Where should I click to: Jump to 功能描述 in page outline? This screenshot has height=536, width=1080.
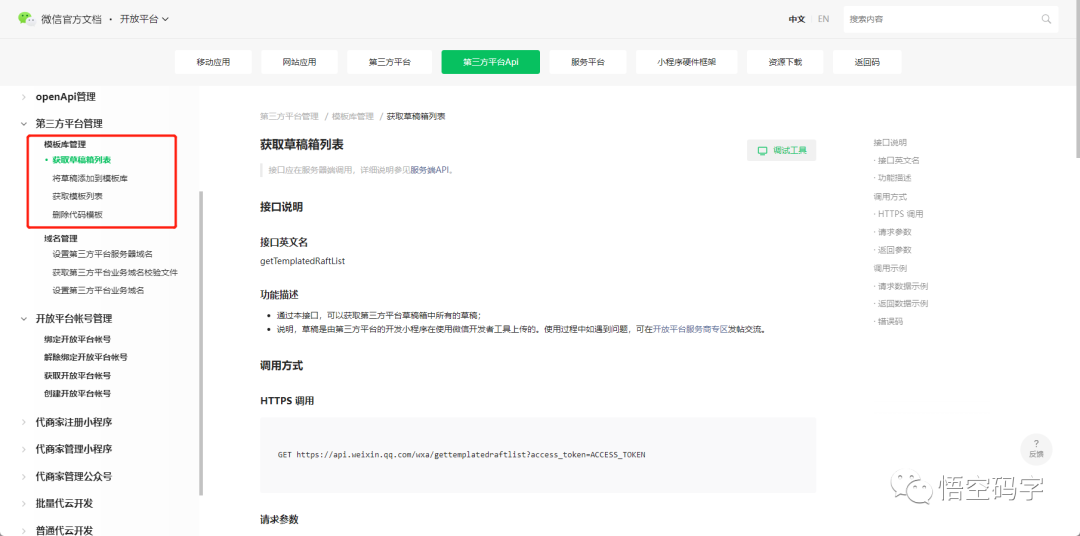(895, 178)
